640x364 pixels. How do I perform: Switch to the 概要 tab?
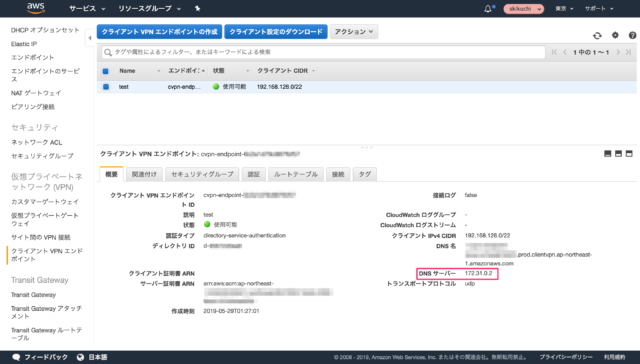pyautogui.click(x=111, y=174)
